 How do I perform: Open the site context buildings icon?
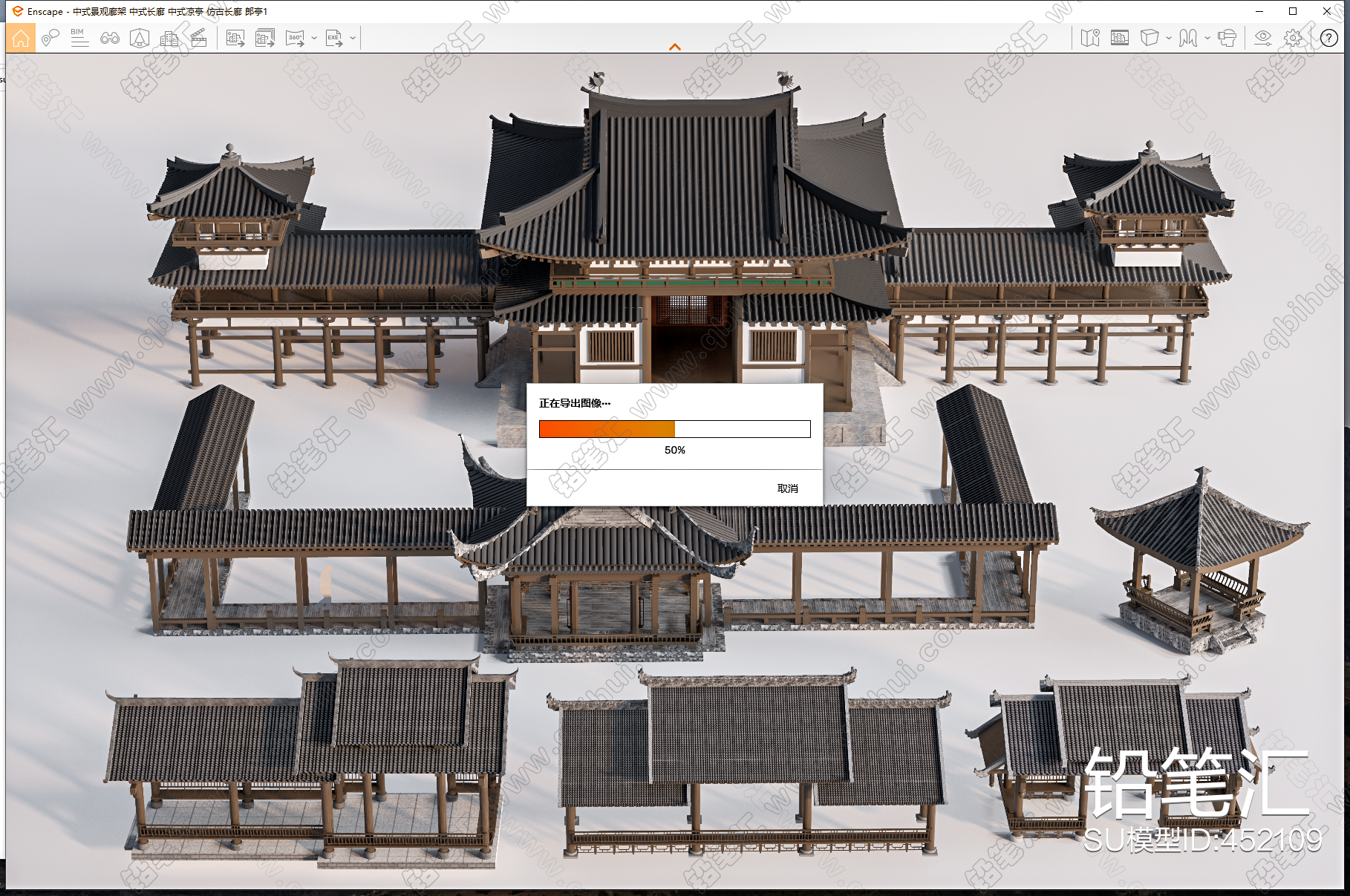click(169, 38)
